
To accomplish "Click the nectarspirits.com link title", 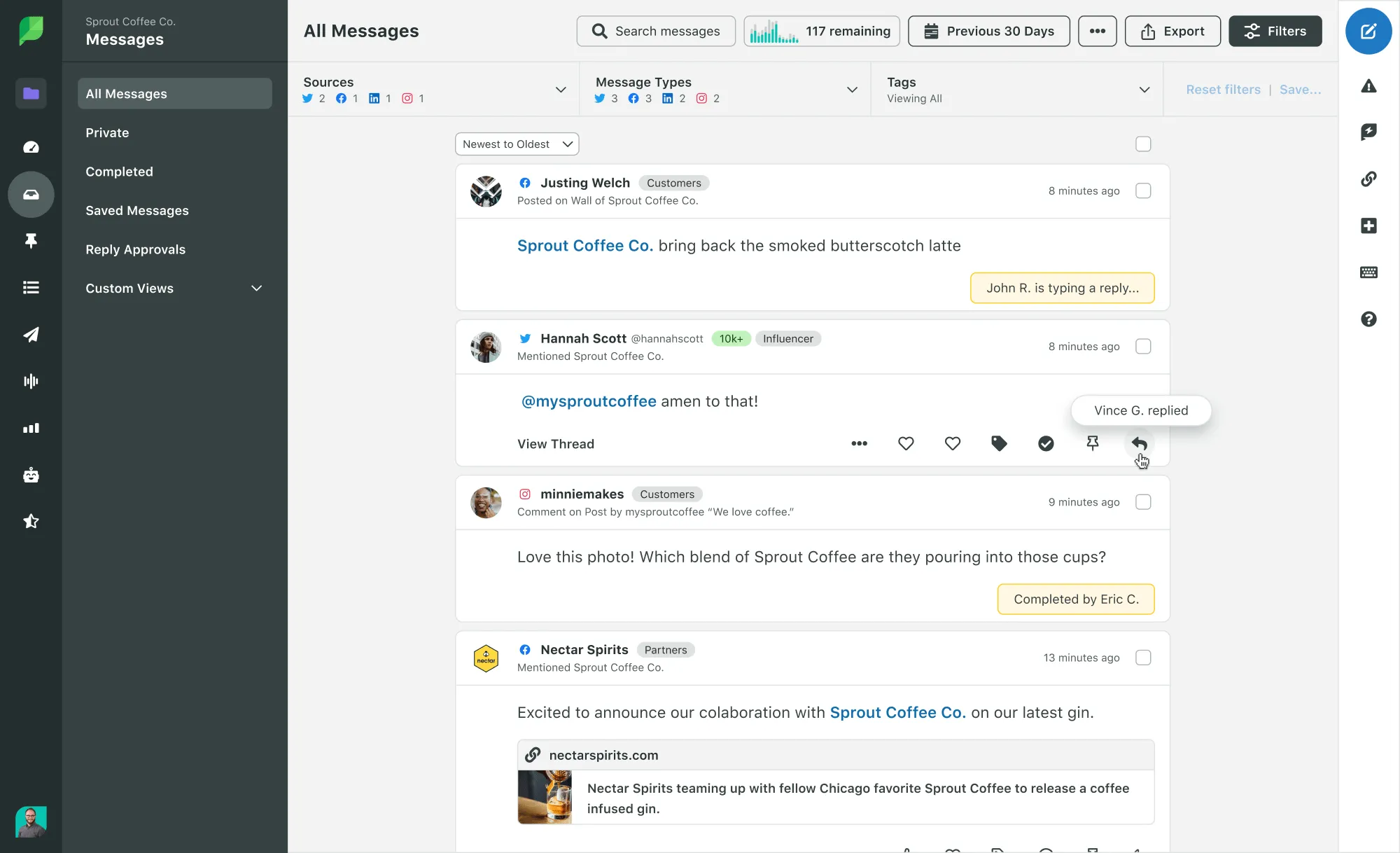I will [603, 755].
